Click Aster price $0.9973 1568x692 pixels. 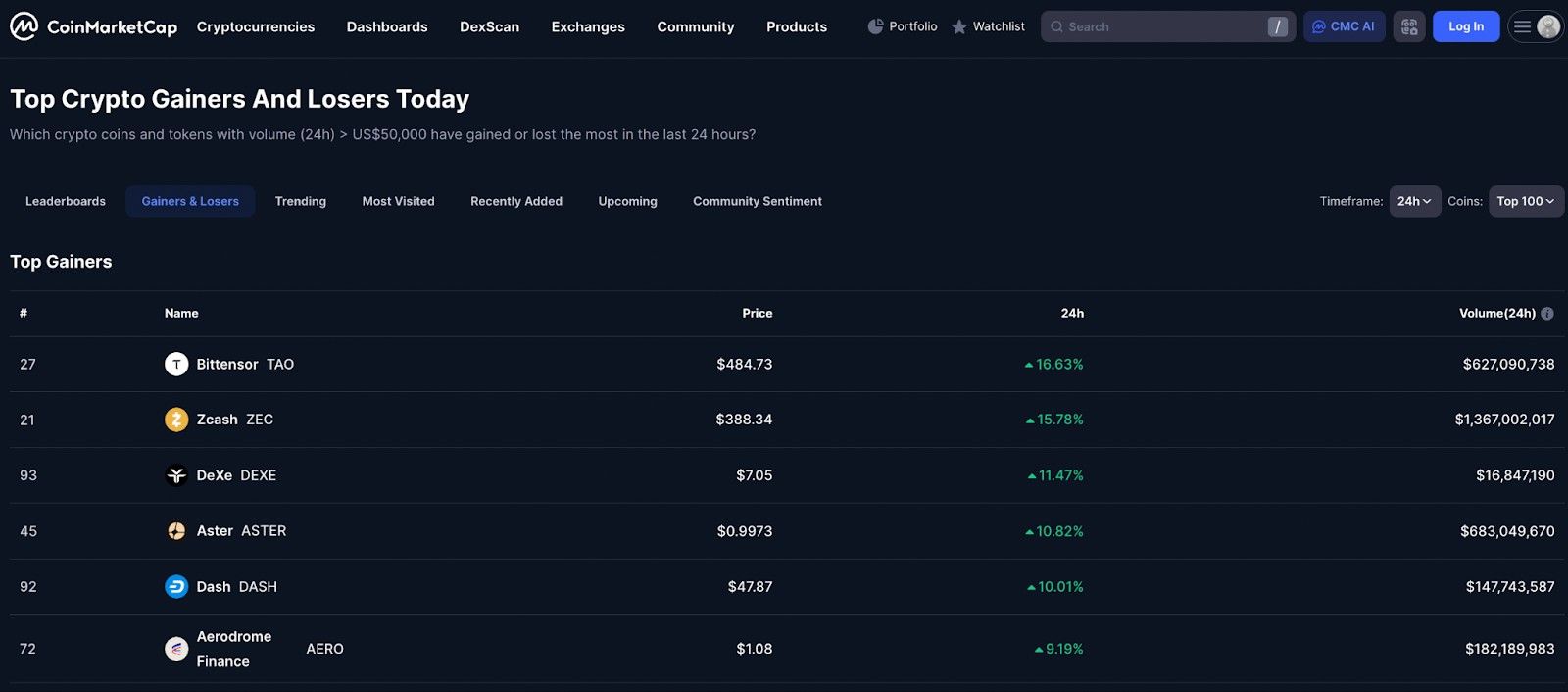pyautogui.click(x=745, y=531)
